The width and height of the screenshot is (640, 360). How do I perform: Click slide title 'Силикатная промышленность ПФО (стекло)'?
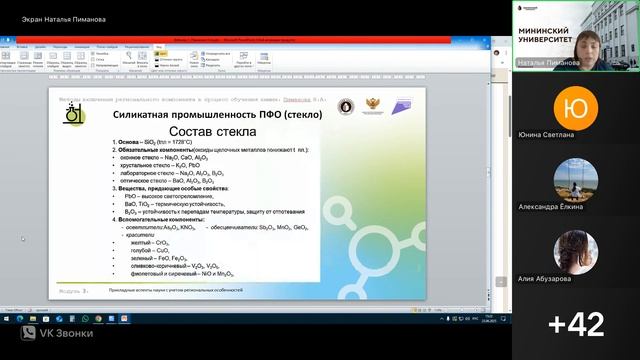[x=218, y=115]
